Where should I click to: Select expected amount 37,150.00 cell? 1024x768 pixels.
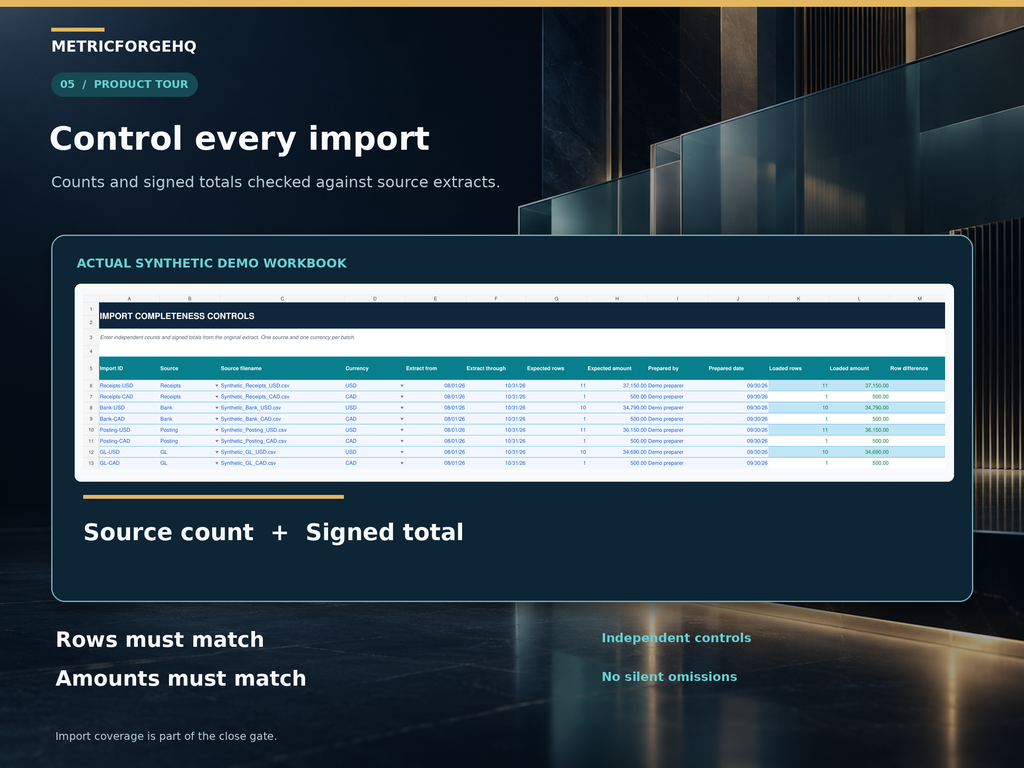pos(616,386)
